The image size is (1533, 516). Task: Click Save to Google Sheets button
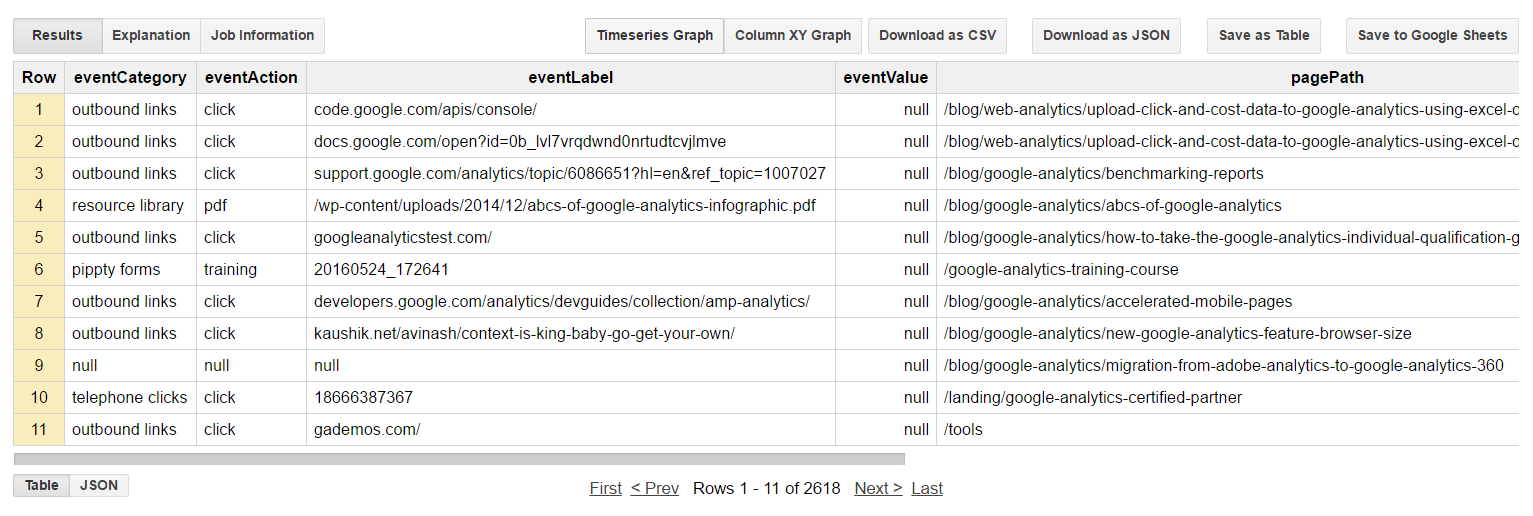1432,36
